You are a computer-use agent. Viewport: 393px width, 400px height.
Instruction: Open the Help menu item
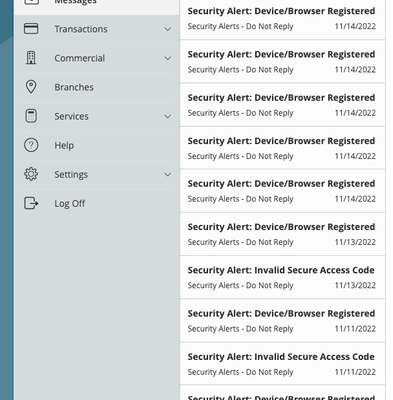click(97, 145)
